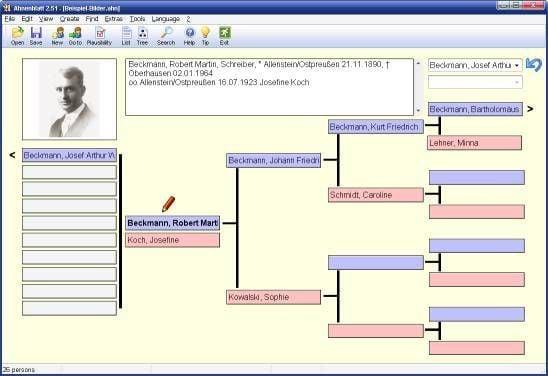The width and height of the screenshot is (548, 376).
Task: Expand the Beckmann, Josef Arthur dropdown
Action: [517, 65]
